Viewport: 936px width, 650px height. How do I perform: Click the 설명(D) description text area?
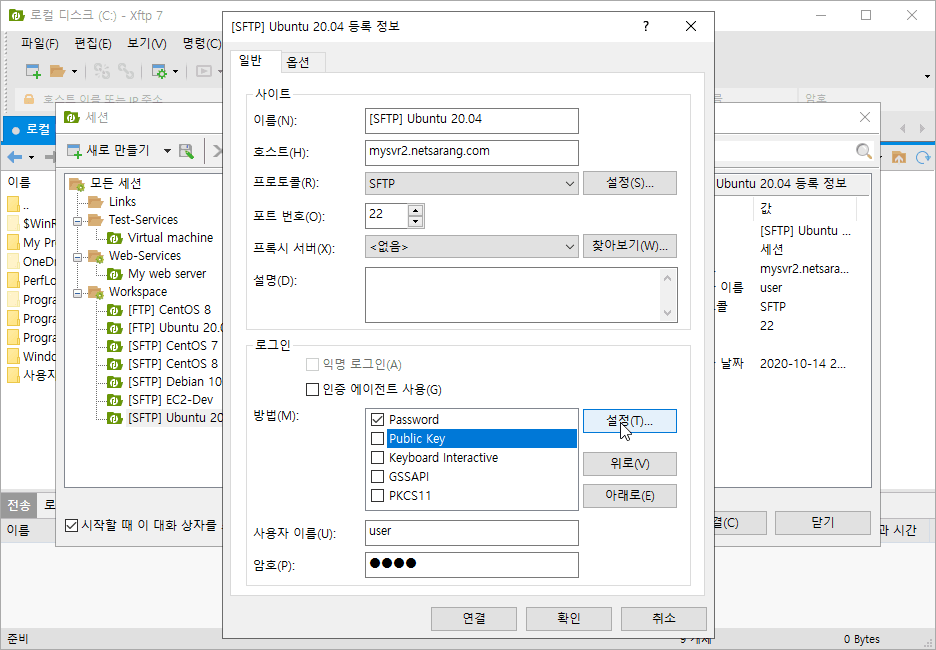[521, 295]
